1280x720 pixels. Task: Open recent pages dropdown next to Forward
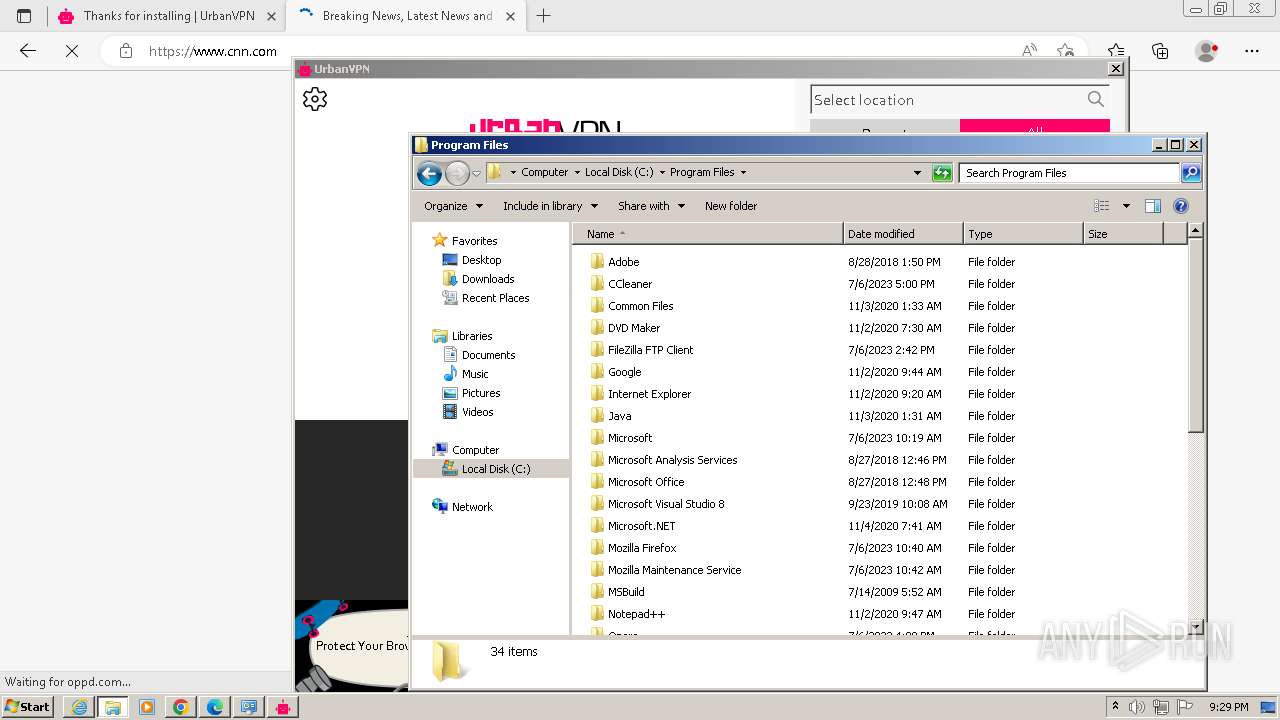476,174
